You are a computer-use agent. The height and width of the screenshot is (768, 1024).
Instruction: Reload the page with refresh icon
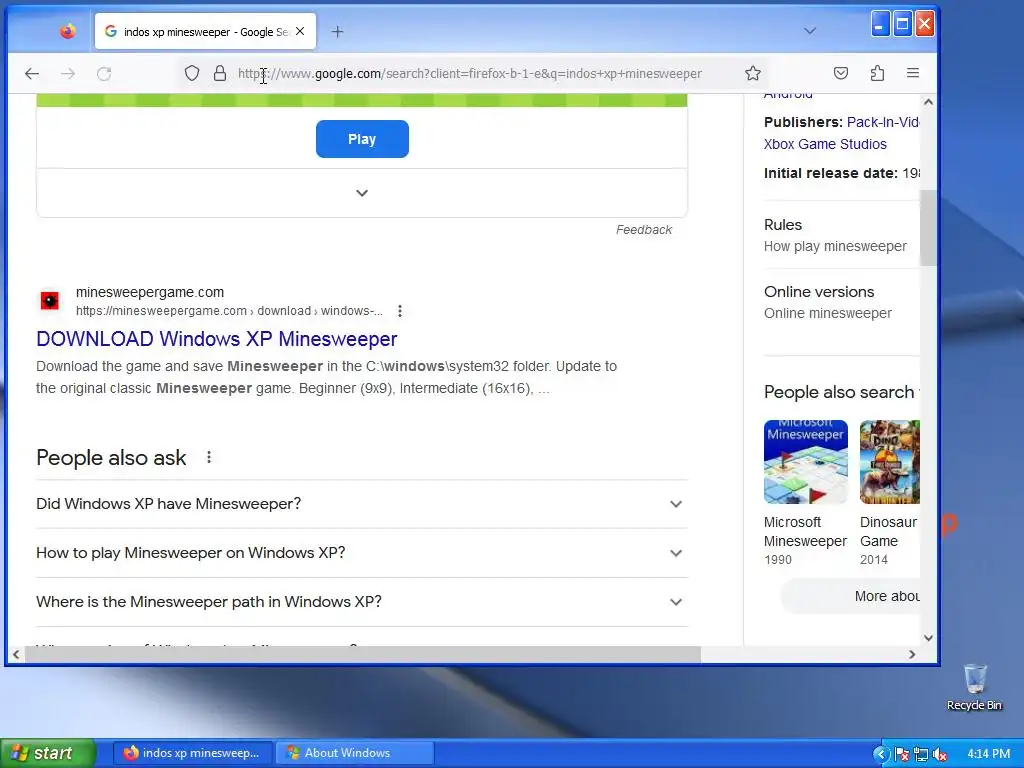pyautogui.click(x=104, y=74)
